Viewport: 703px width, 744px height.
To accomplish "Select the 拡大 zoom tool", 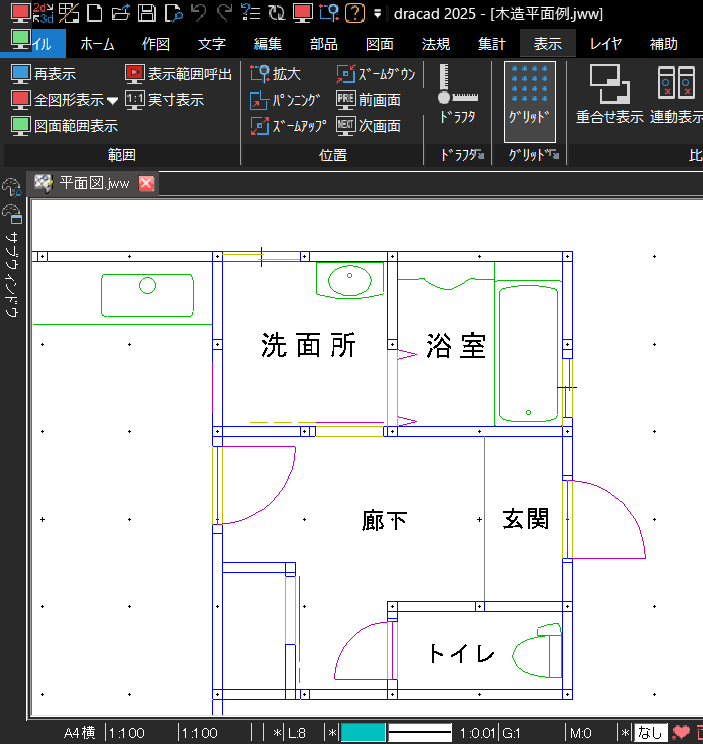I will click(x=276, y=74).
